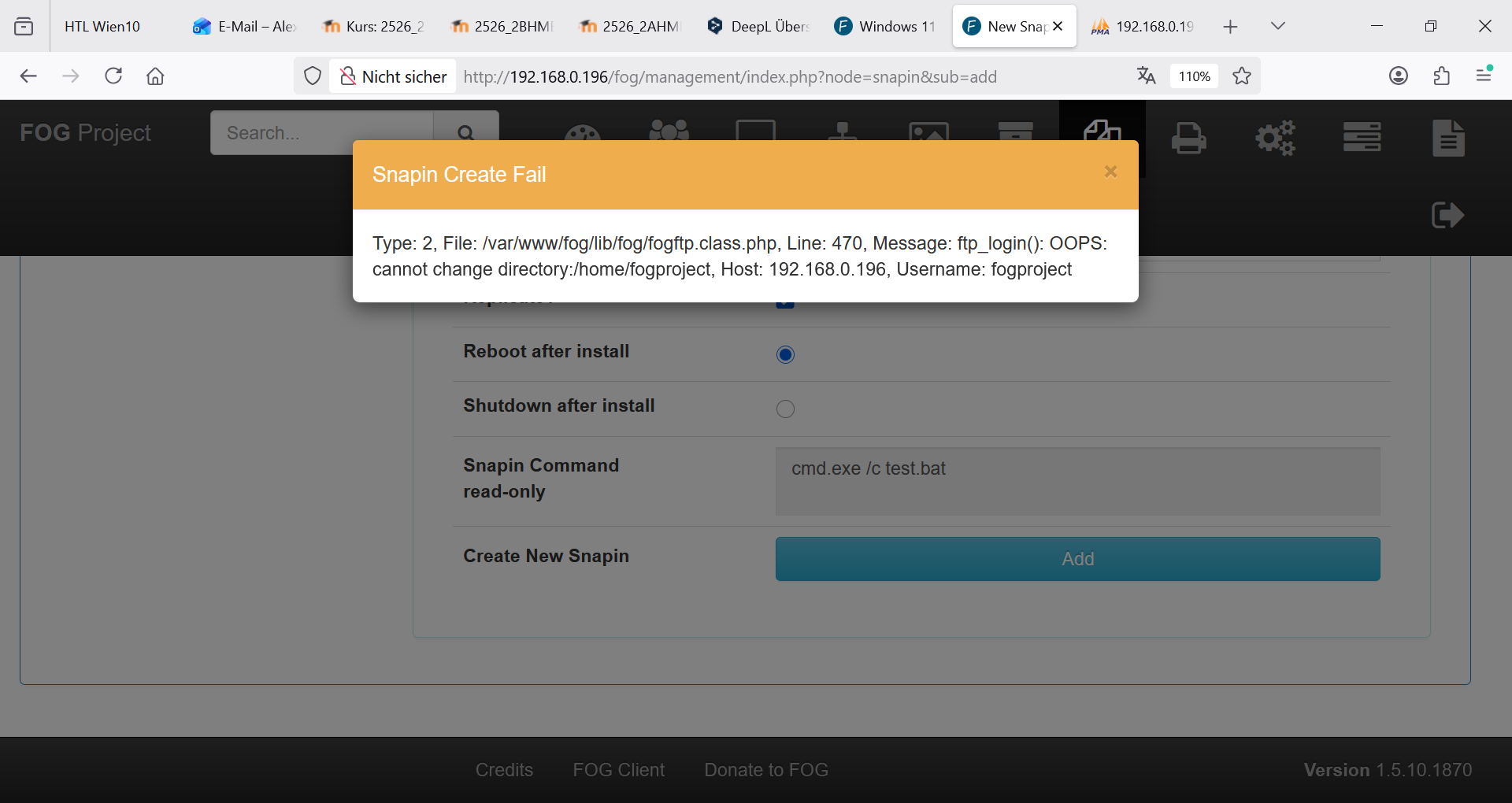This screenshot has width=1512, height=803.
Task: Open the Firefox View recent tabs icon
Action: pyautogui.click(x=24, y=26)
